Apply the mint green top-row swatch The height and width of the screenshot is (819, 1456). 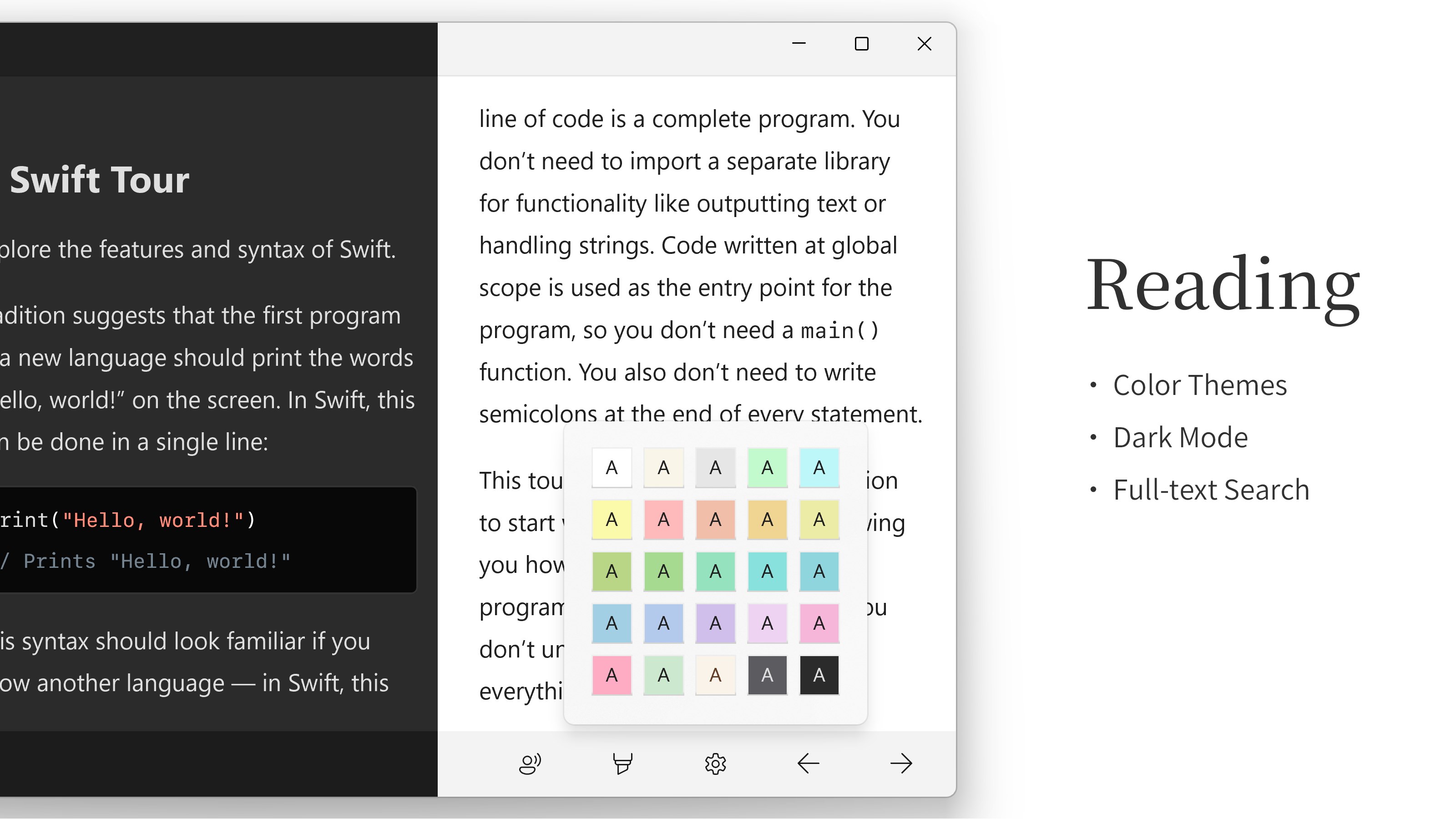coord(767,467)
